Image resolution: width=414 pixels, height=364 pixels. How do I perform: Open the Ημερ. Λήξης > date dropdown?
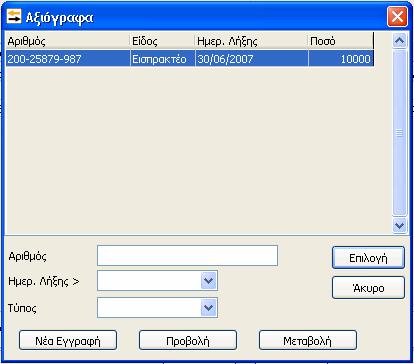(209, 281)
